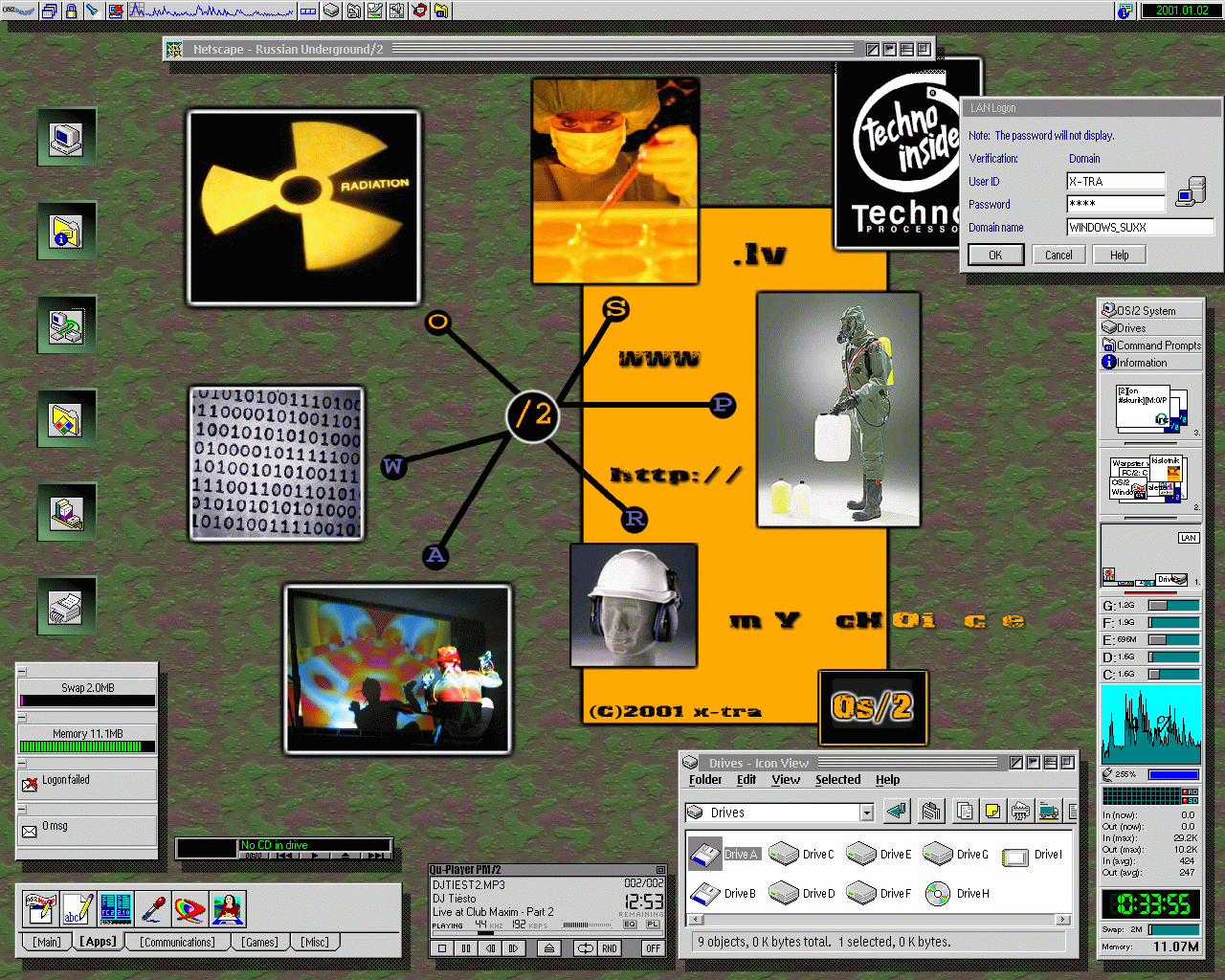Open the OS/2 Warp menu button
The width and height of the screenshot is (1225, 980).
[20, 11]
